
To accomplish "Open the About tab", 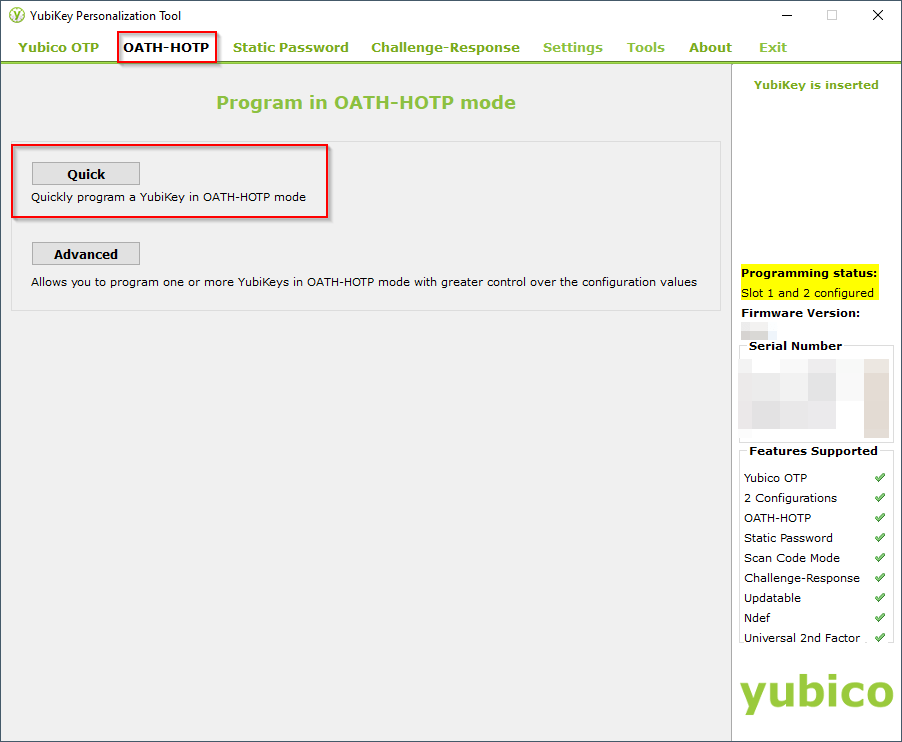I will (710, 47).
